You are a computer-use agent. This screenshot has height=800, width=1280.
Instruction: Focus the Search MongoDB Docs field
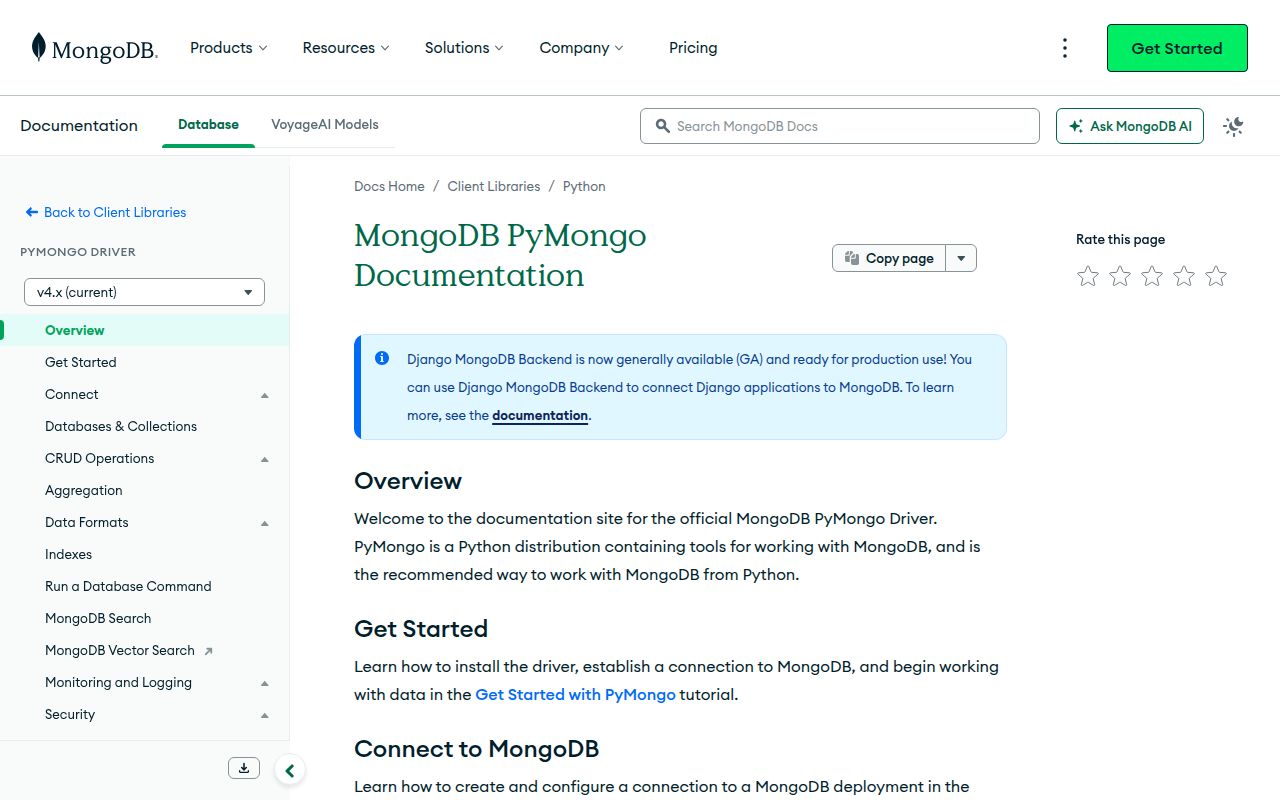coord(840,126)
